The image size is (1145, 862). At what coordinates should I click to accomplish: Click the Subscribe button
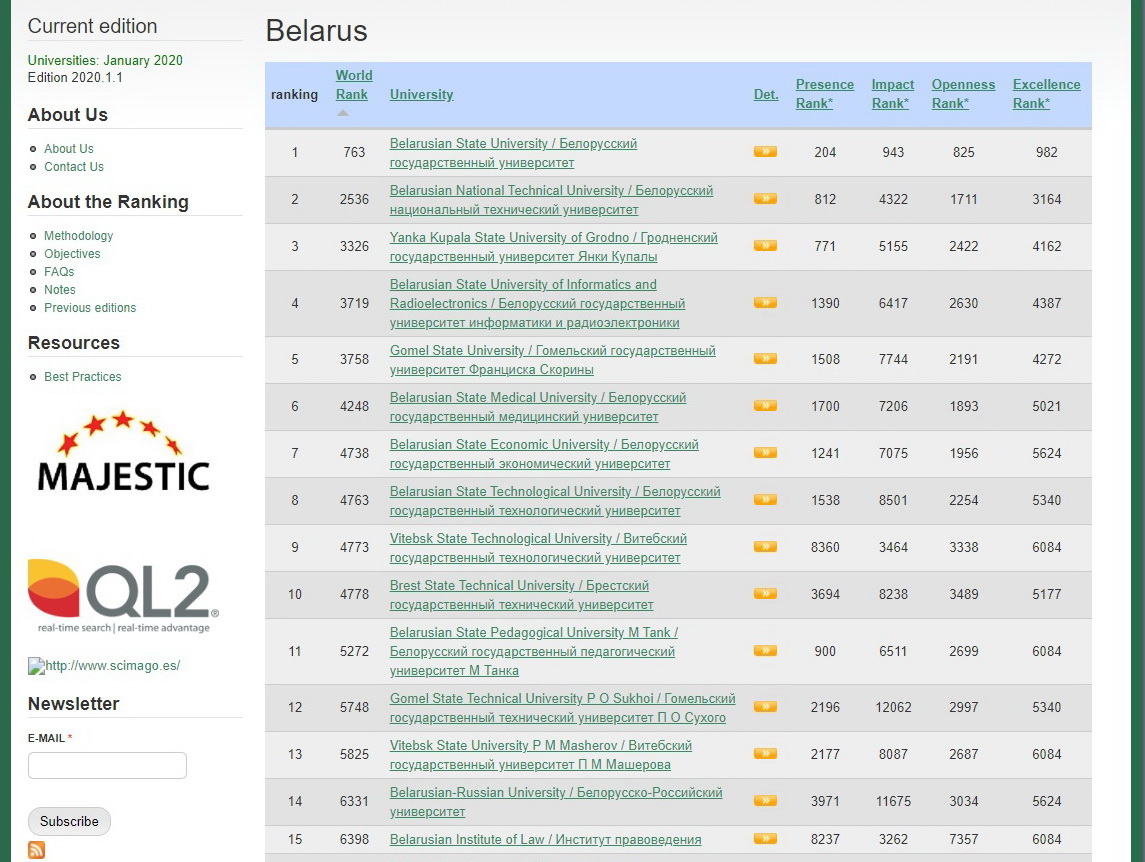69,821
